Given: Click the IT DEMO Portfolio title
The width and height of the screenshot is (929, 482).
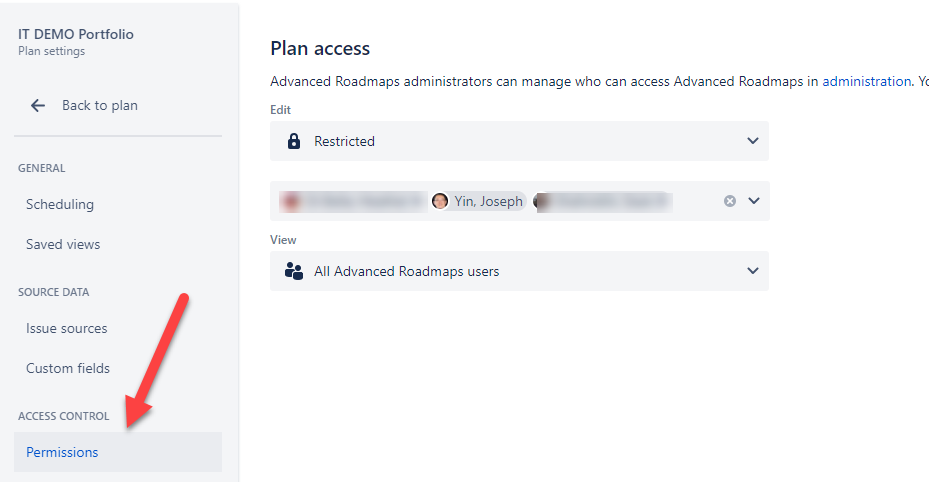Looking at the screenshot, I should pos(76,34).
